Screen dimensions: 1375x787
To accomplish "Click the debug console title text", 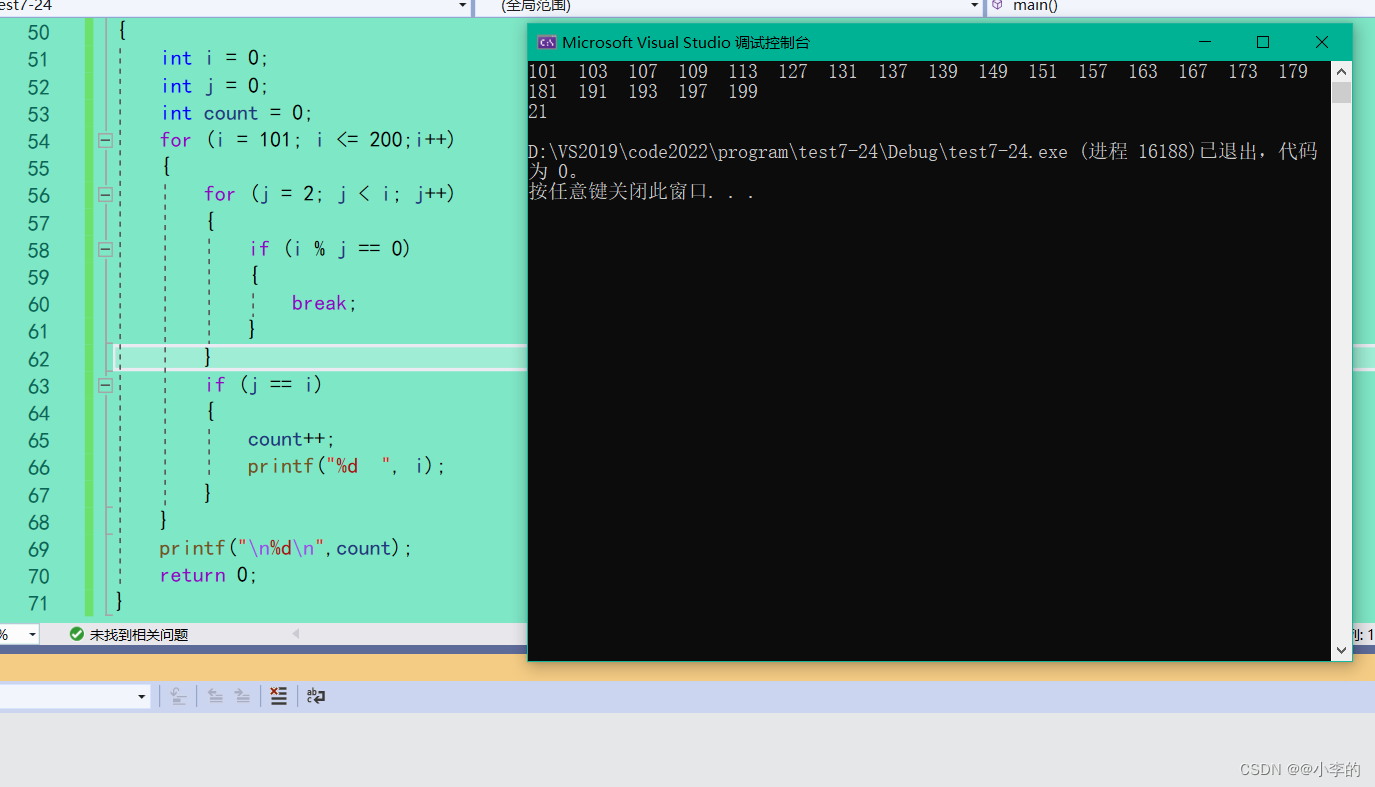I will (x=686, y=42).
